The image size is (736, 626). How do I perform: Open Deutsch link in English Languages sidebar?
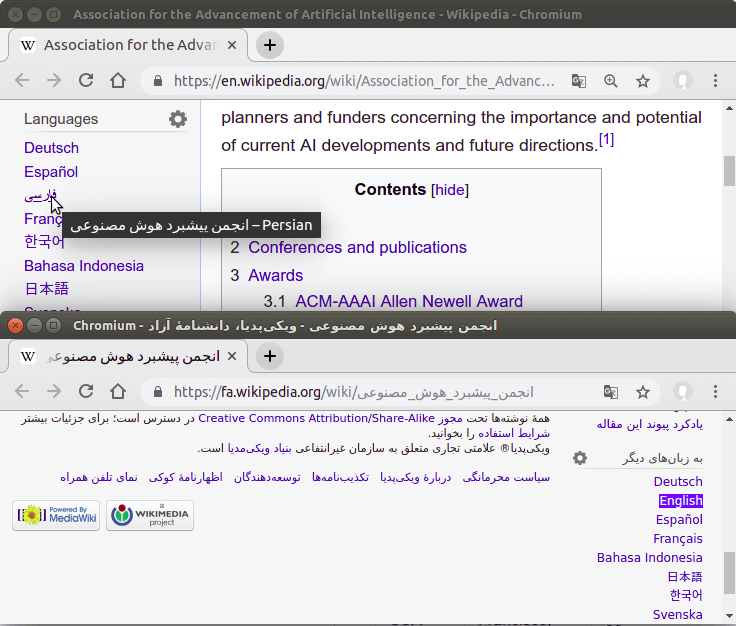click(51, 148)
